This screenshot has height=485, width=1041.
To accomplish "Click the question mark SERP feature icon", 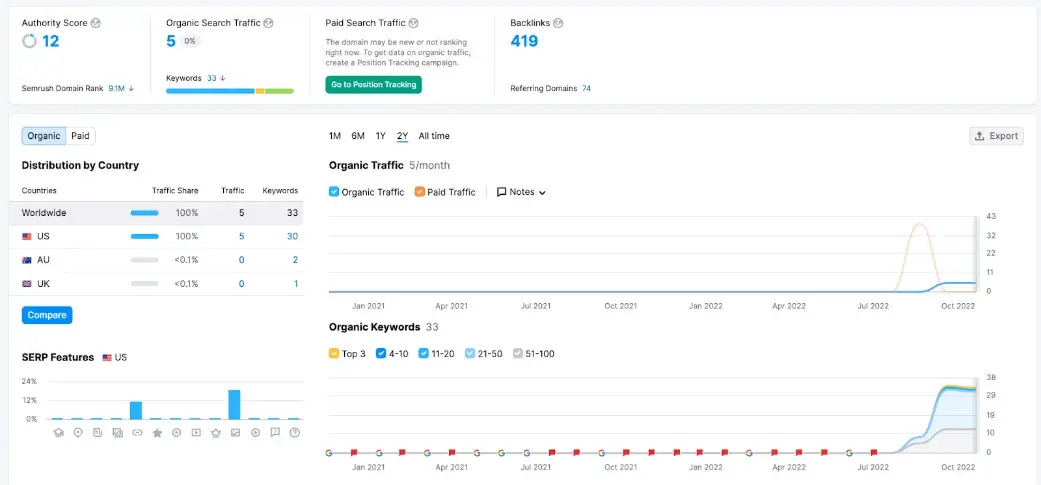I will click(x=294, y=433).
